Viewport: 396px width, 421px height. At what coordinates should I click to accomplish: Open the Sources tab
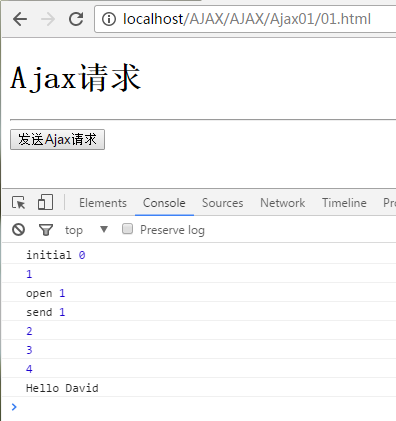222,203
